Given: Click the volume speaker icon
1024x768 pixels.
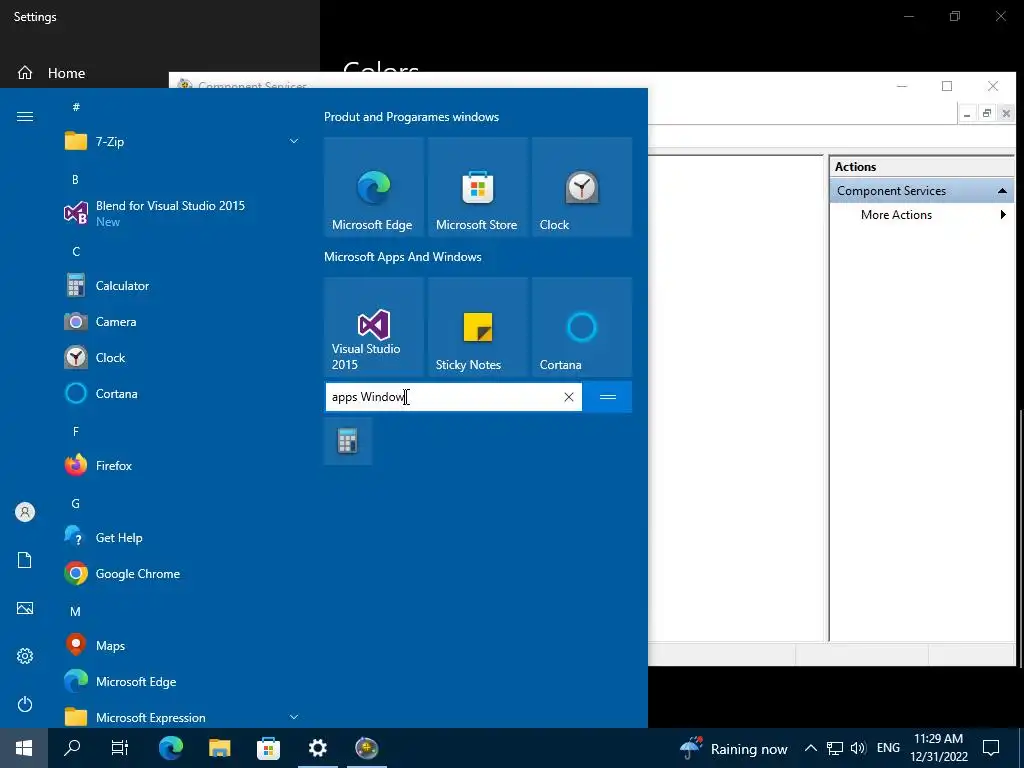Looking at the screenshot, I should tap(858, 748).
